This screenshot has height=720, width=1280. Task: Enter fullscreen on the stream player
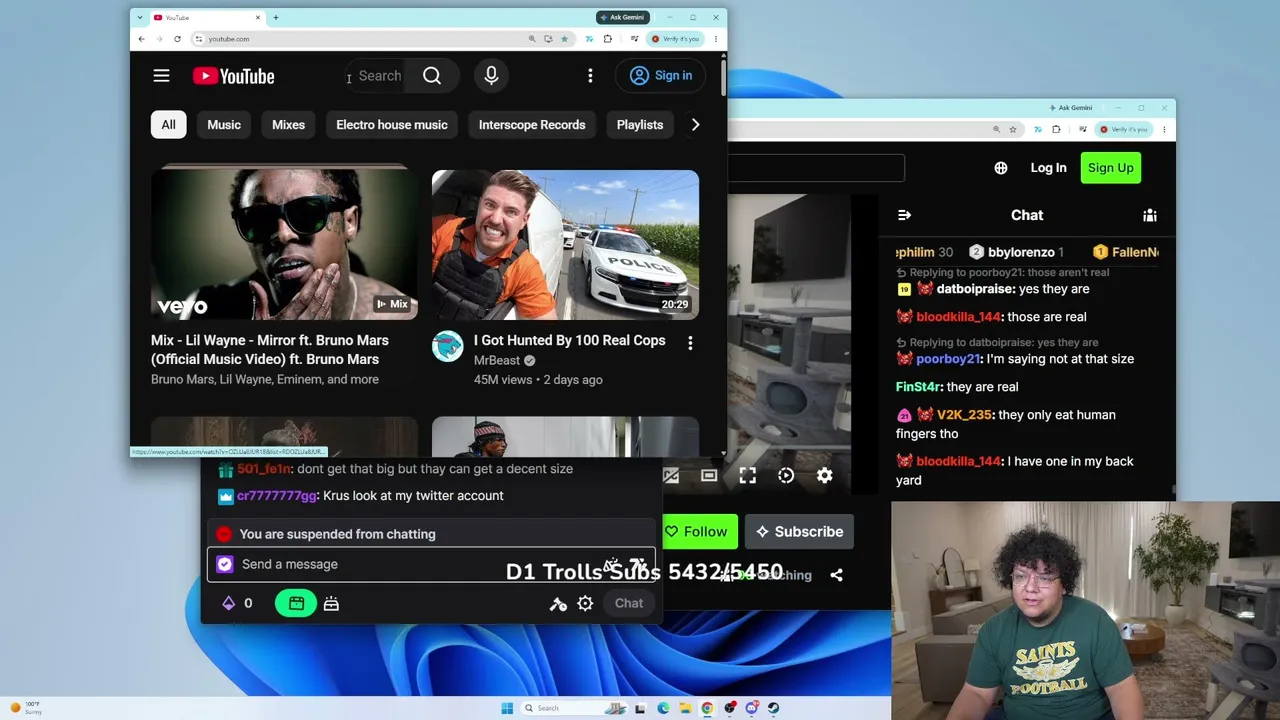click(x=748, y=476)
